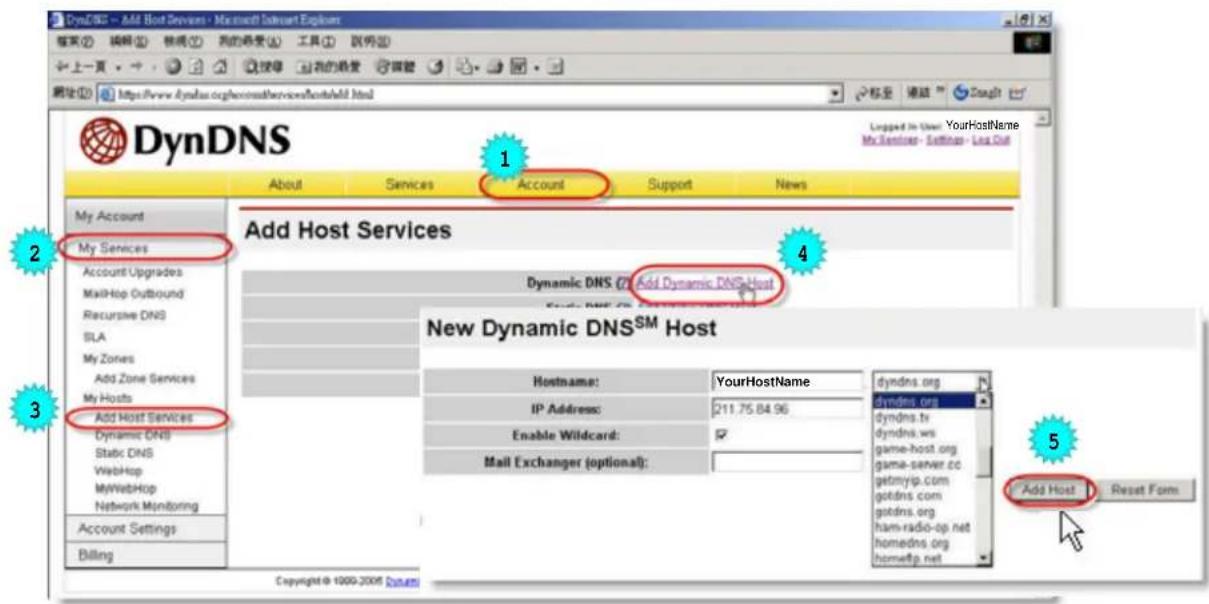Click the IP Address input field
This screenshot has width=1209, height=604.
pyautogui.click(x=787, y=409)
